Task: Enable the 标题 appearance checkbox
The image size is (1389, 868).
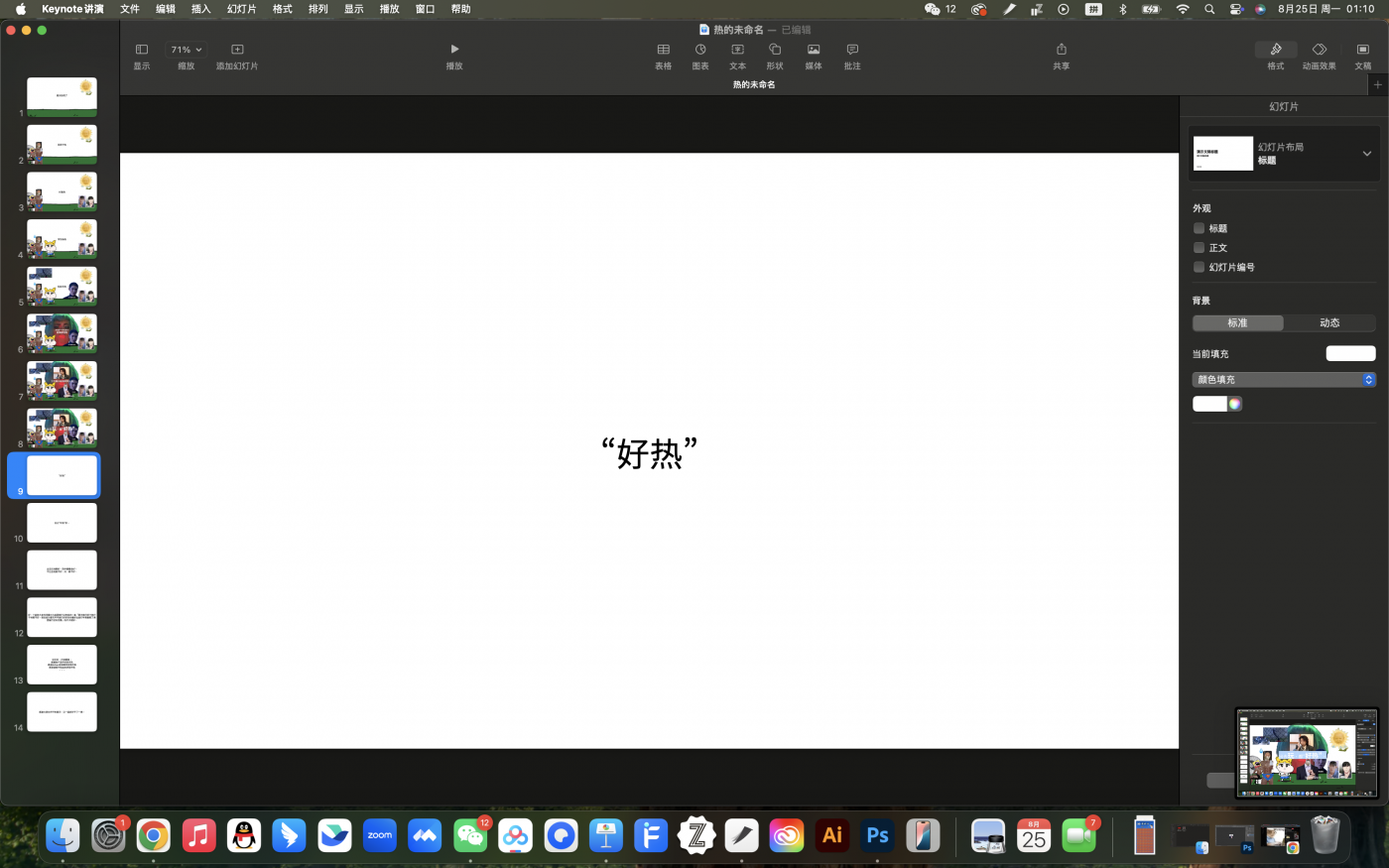Action: click(1199, 228)
